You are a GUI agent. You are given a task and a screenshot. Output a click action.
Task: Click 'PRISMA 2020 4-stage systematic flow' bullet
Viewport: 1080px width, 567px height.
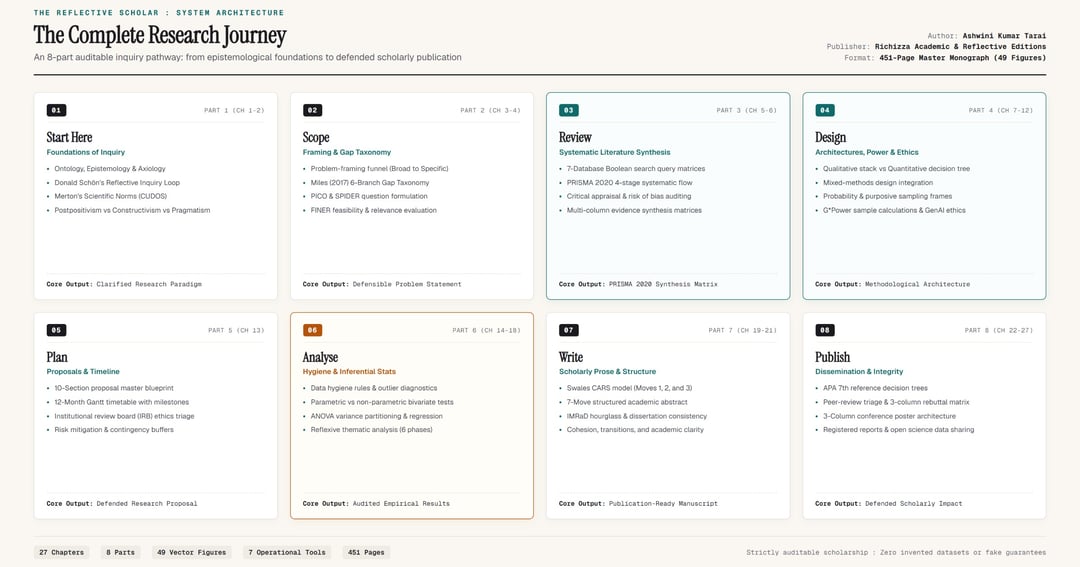tap(630, 183)
